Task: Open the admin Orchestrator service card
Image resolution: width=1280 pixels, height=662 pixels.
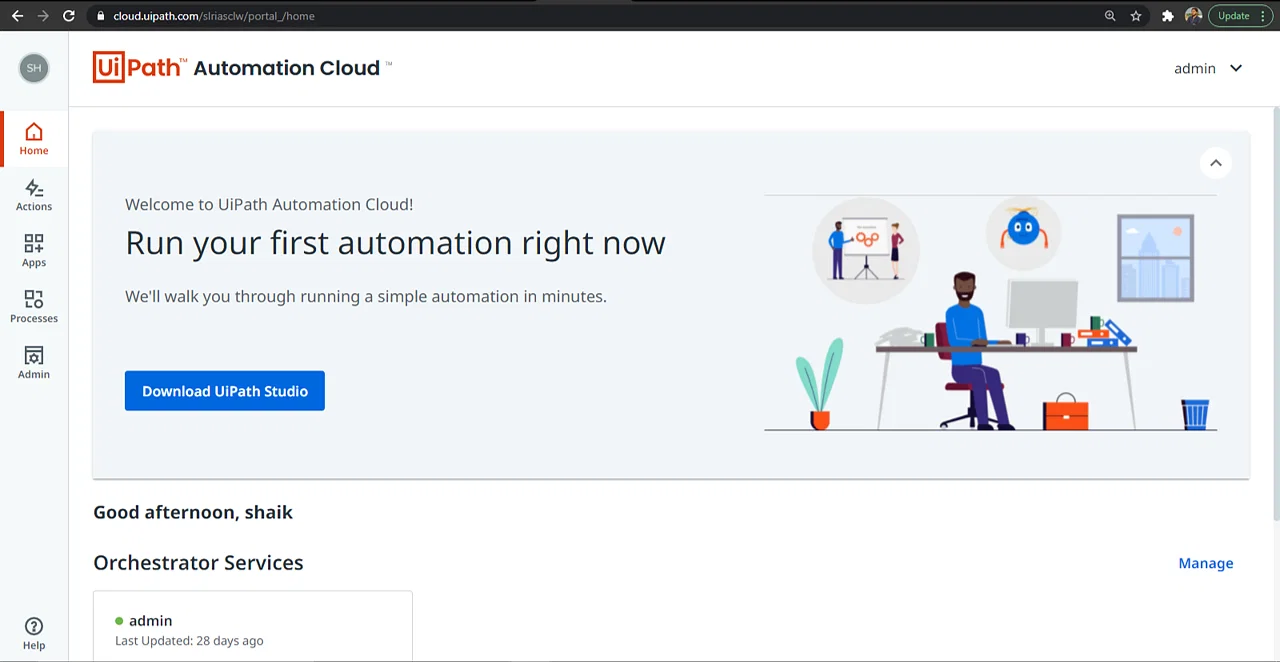Action: 252,625
